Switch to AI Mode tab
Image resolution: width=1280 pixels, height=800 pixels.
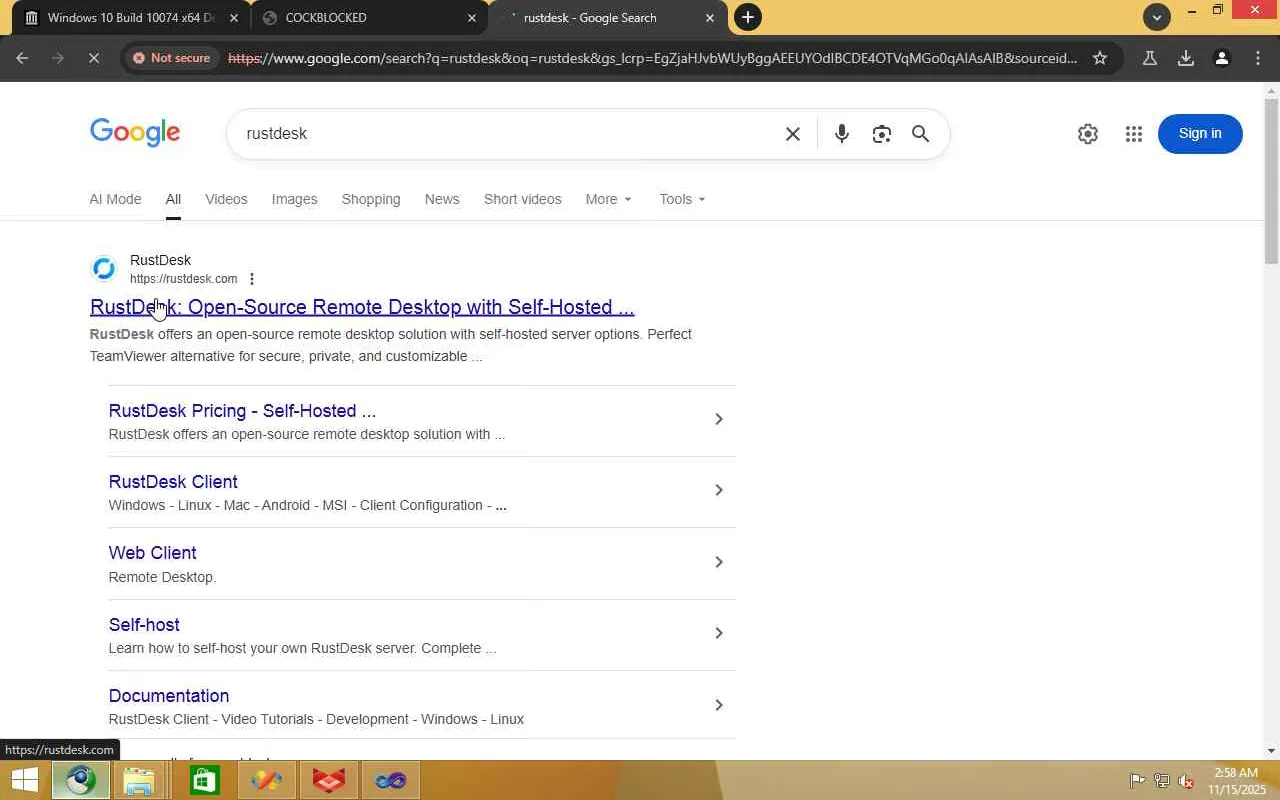pyautogui.click(x=115, y=199)
